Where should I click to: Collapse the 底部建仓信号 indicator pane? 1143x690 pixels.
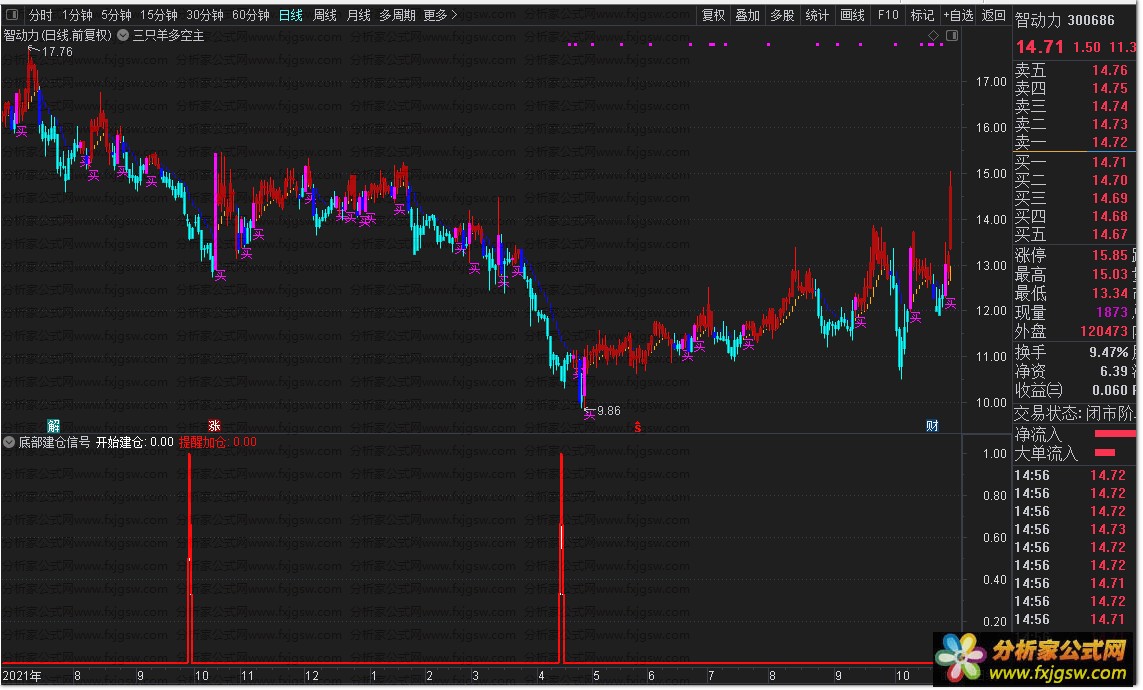point(9,442)
